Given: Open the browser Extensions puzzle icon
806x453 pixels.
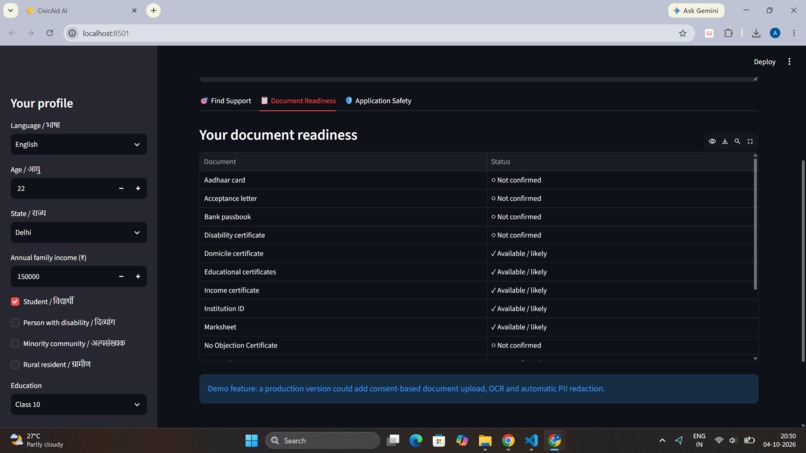Looking at the screenshot, I should (728, 33).
